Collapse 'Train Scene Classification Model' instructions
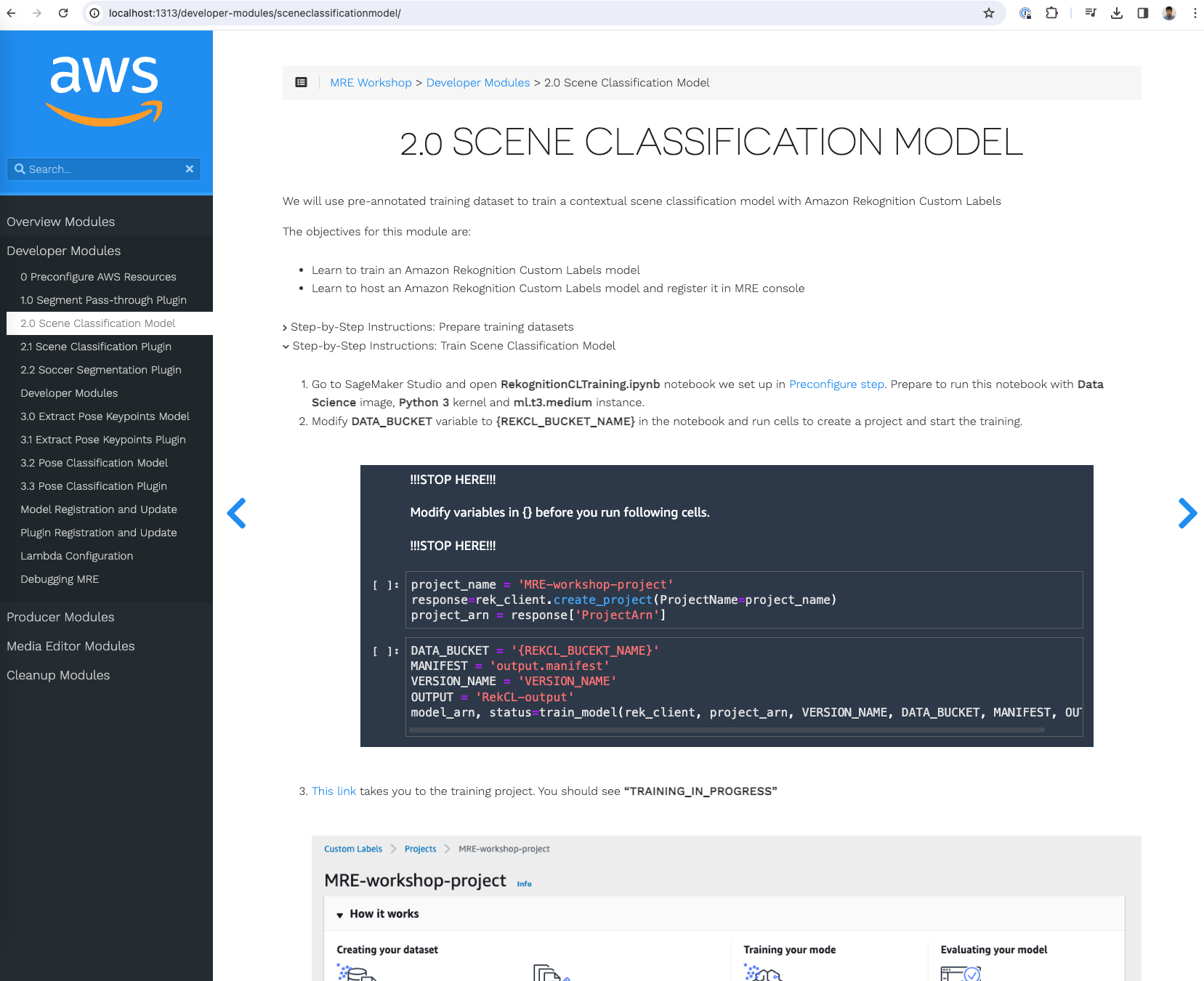The image size is (1204, 981). [449, 346]
